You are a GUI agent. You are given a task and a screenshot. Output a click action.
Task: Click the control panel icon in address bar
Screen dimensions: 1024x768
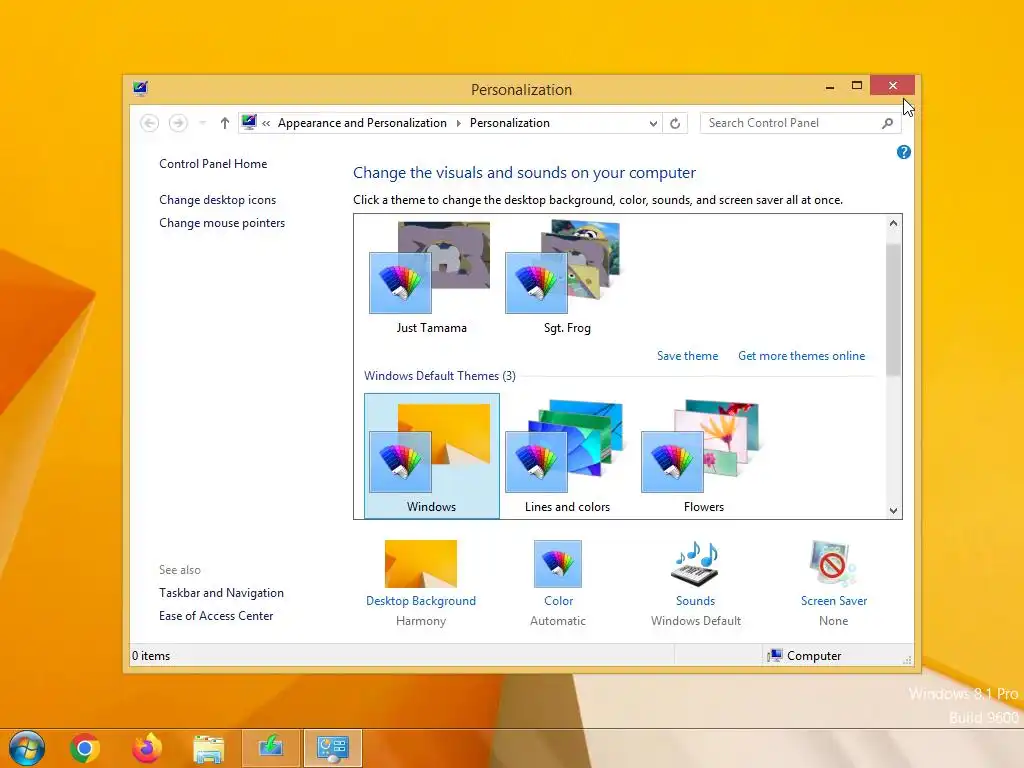click(249, 122)
